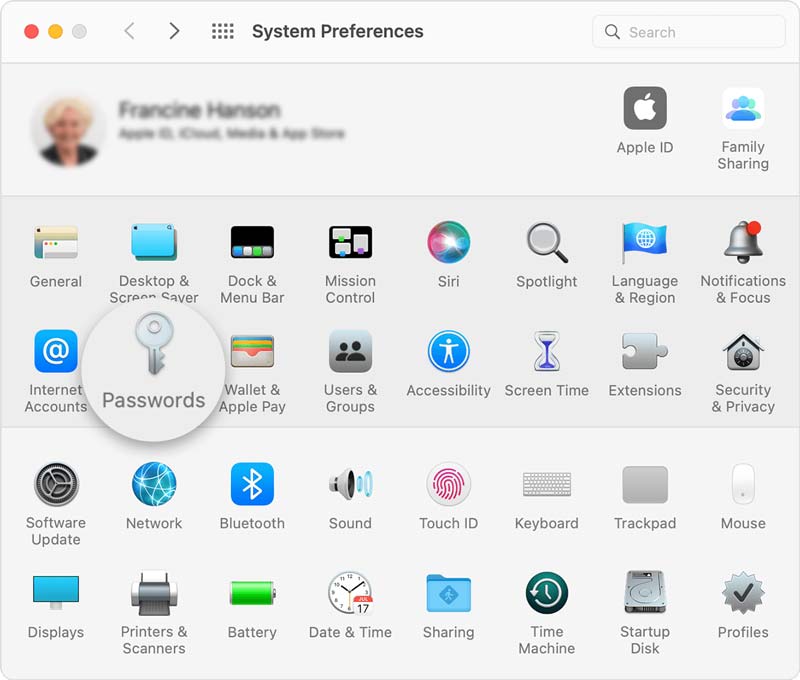This screenshot has height=680, width=800.
Task: Open Time Machine preferences
Action: [x=546, y=596]
